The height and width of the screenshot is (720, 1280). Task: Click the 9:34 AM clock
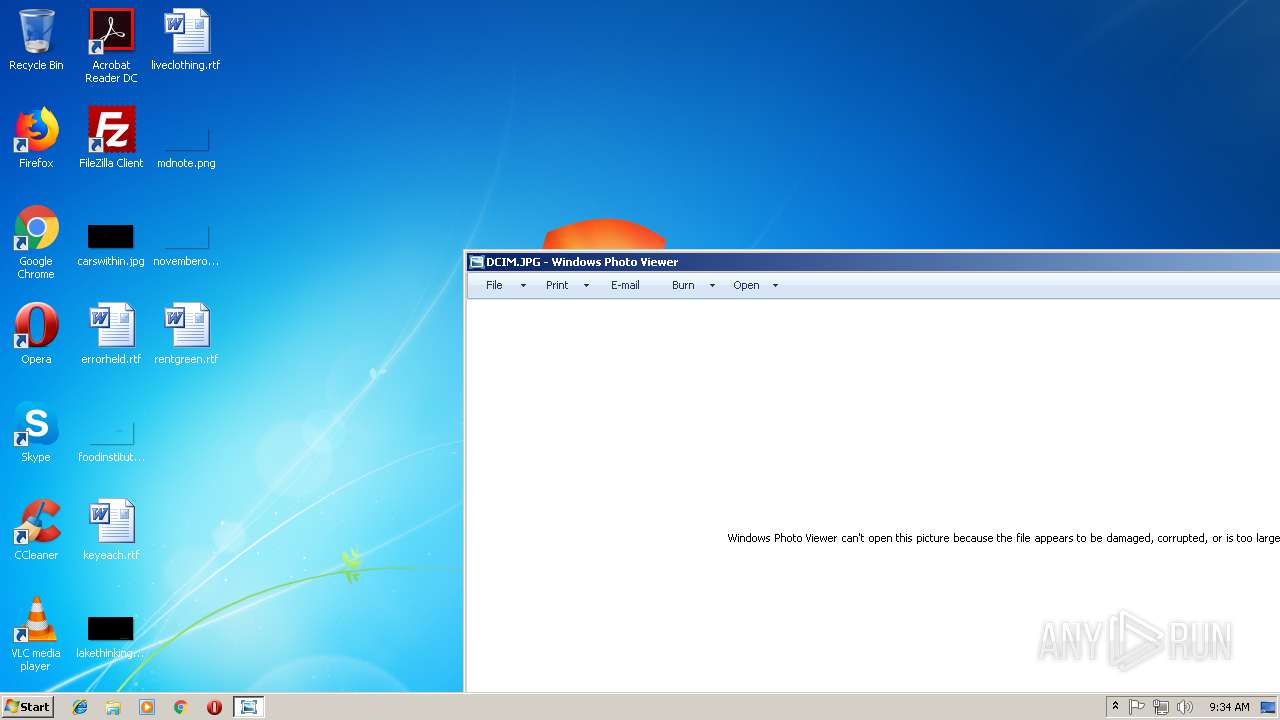pyautogui.click(x=1229, y=707)
